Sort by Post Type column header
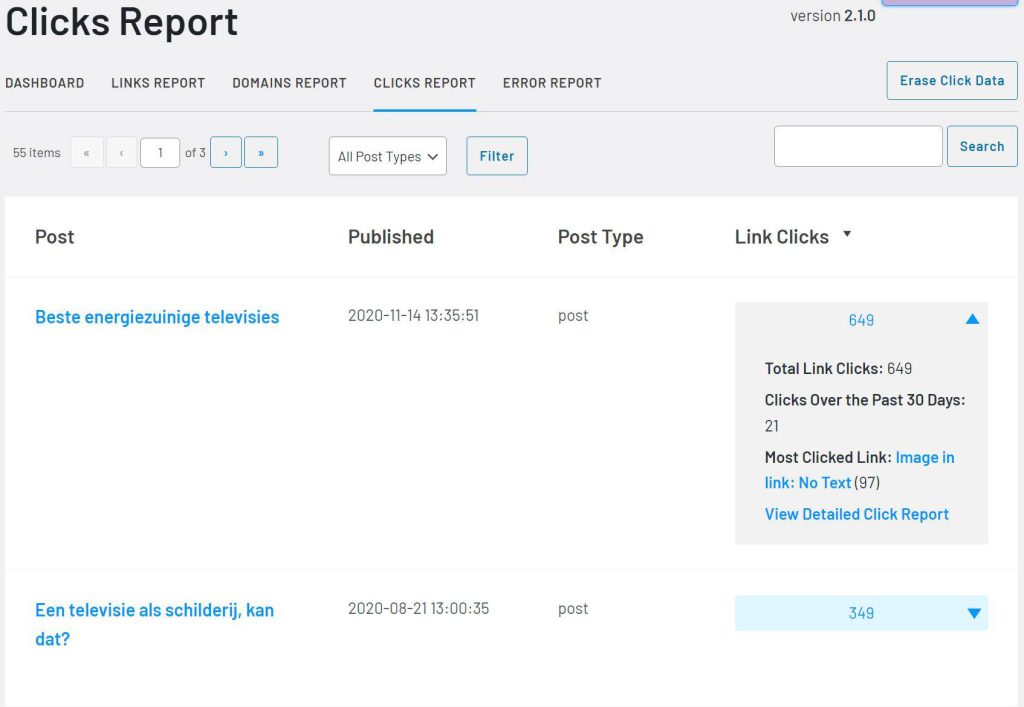This screenshot has height=707, width=1024. tap(600, 237)
